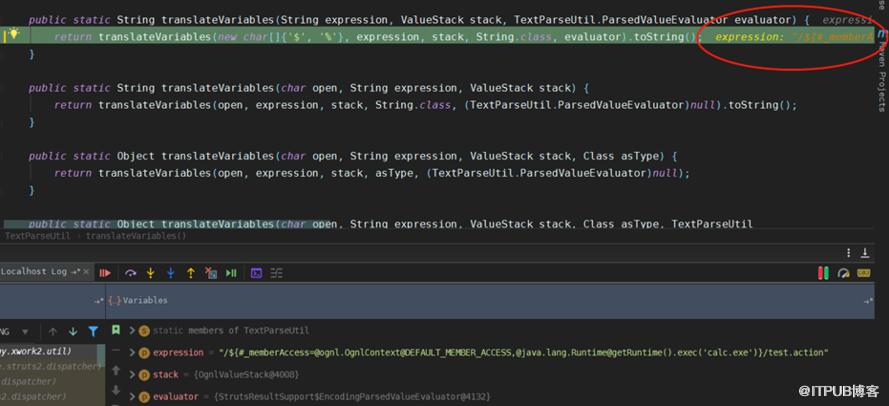The image size is (889, 406).
Task: Click the green Run to Cursor icon
Action: pos(231,273)
